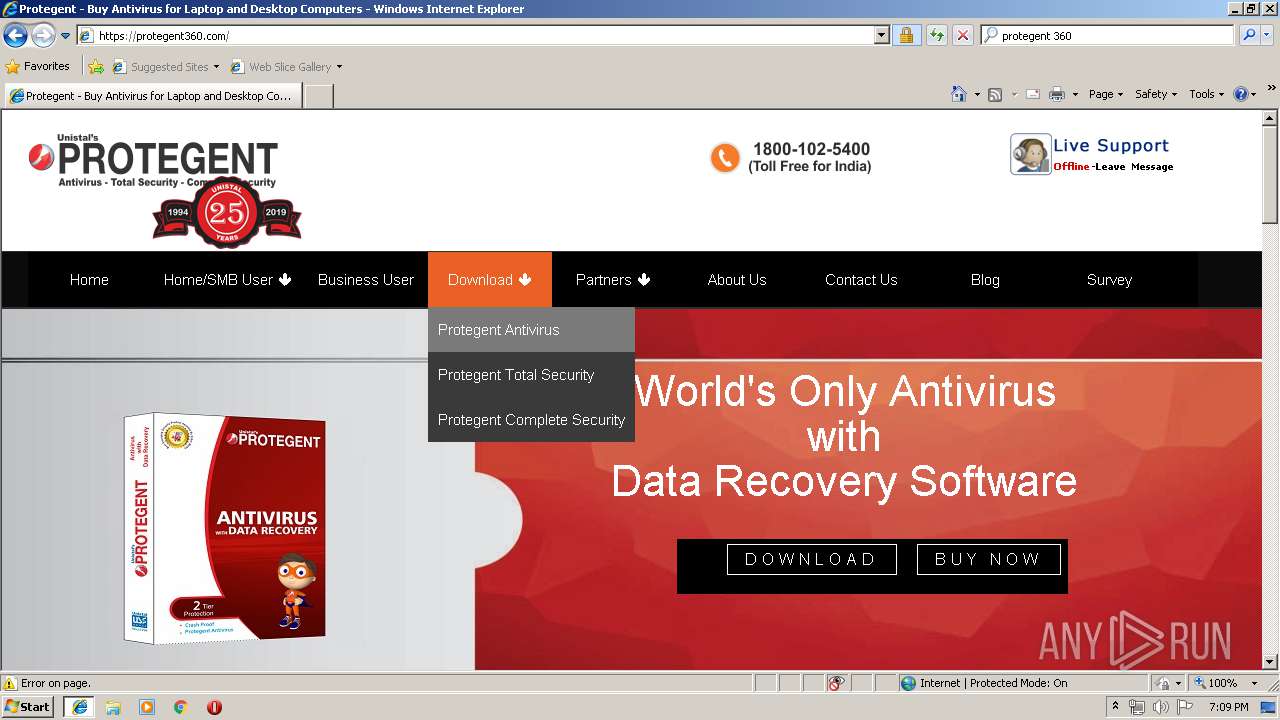Click the Help question mark icon
The height and width of the screenshot is (720, 1280).
click(1241, 94)
